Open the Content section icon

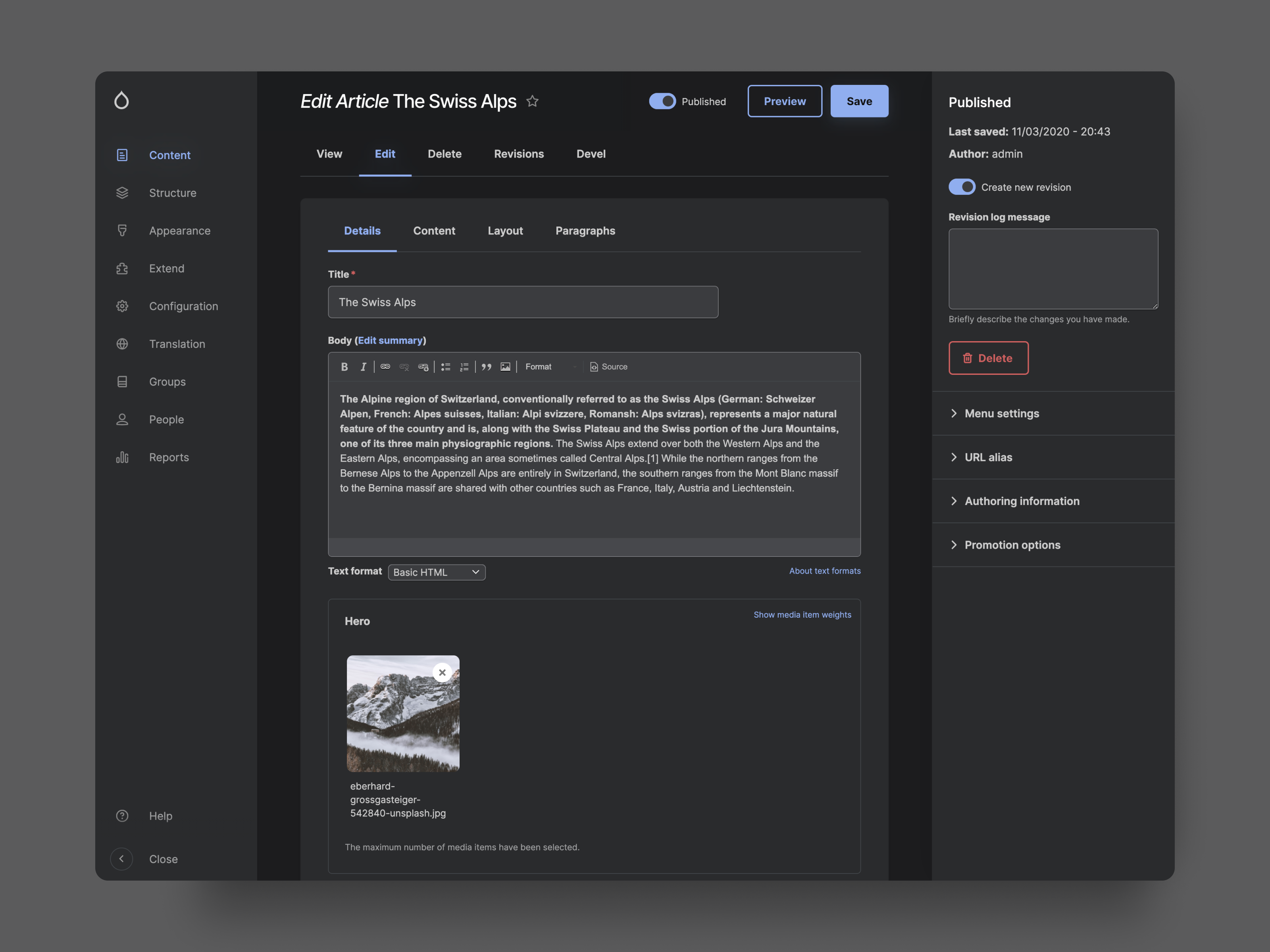122,155
